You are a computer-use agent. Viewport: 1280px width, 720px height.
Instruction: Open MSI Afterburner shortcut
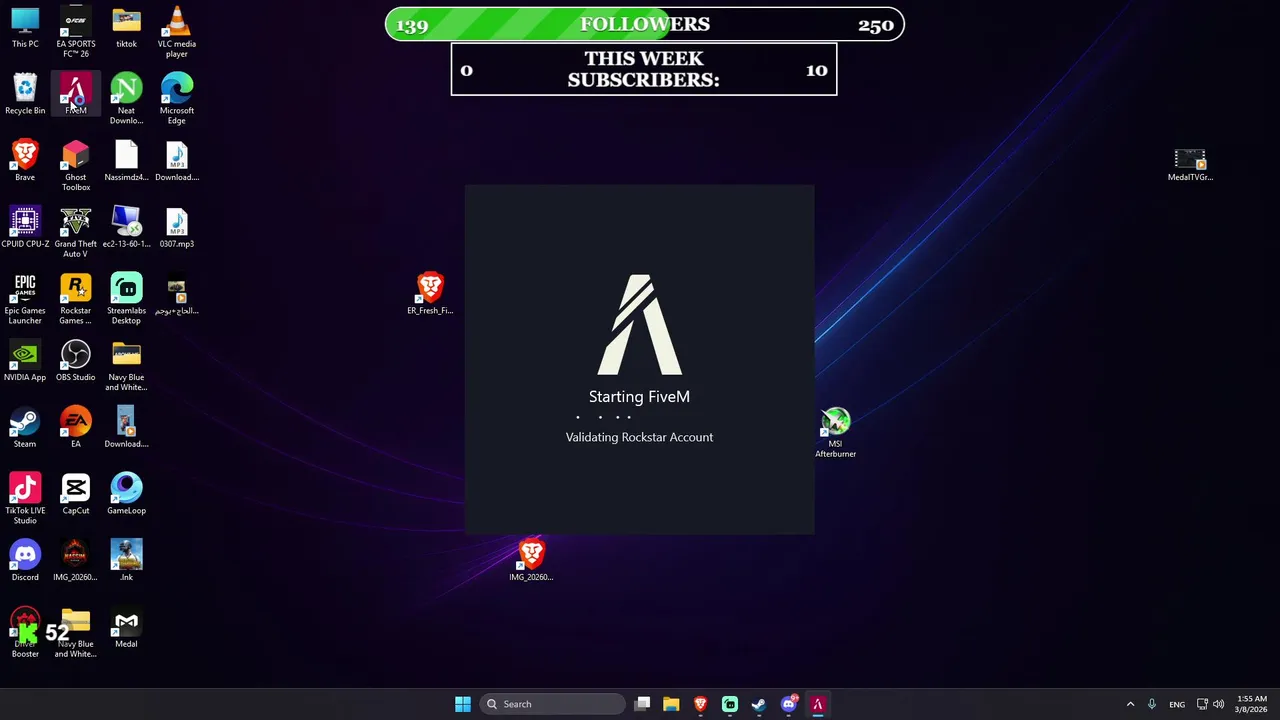click(x=835, y=432)
